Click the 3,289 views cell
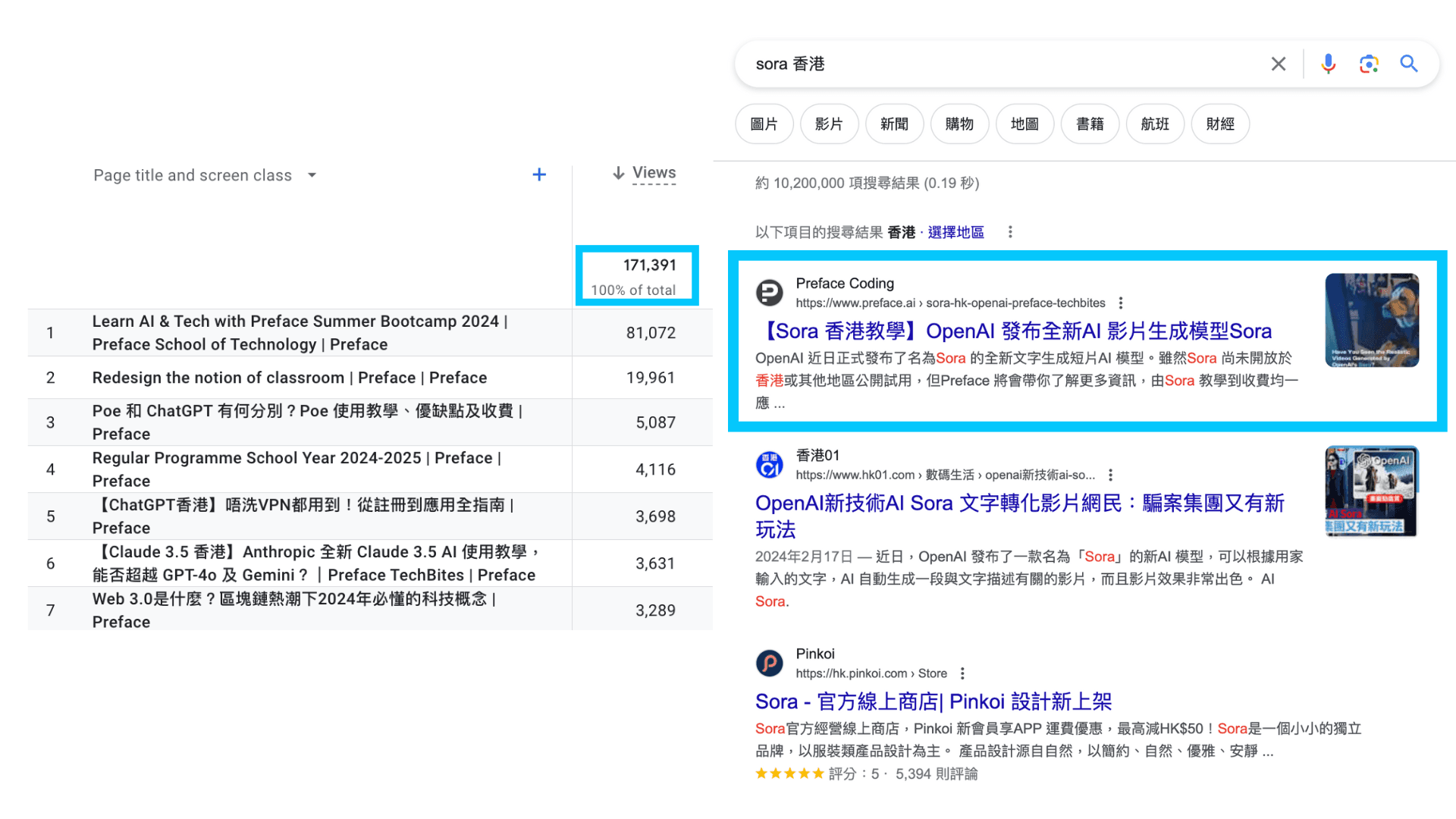 pos(655,610)
